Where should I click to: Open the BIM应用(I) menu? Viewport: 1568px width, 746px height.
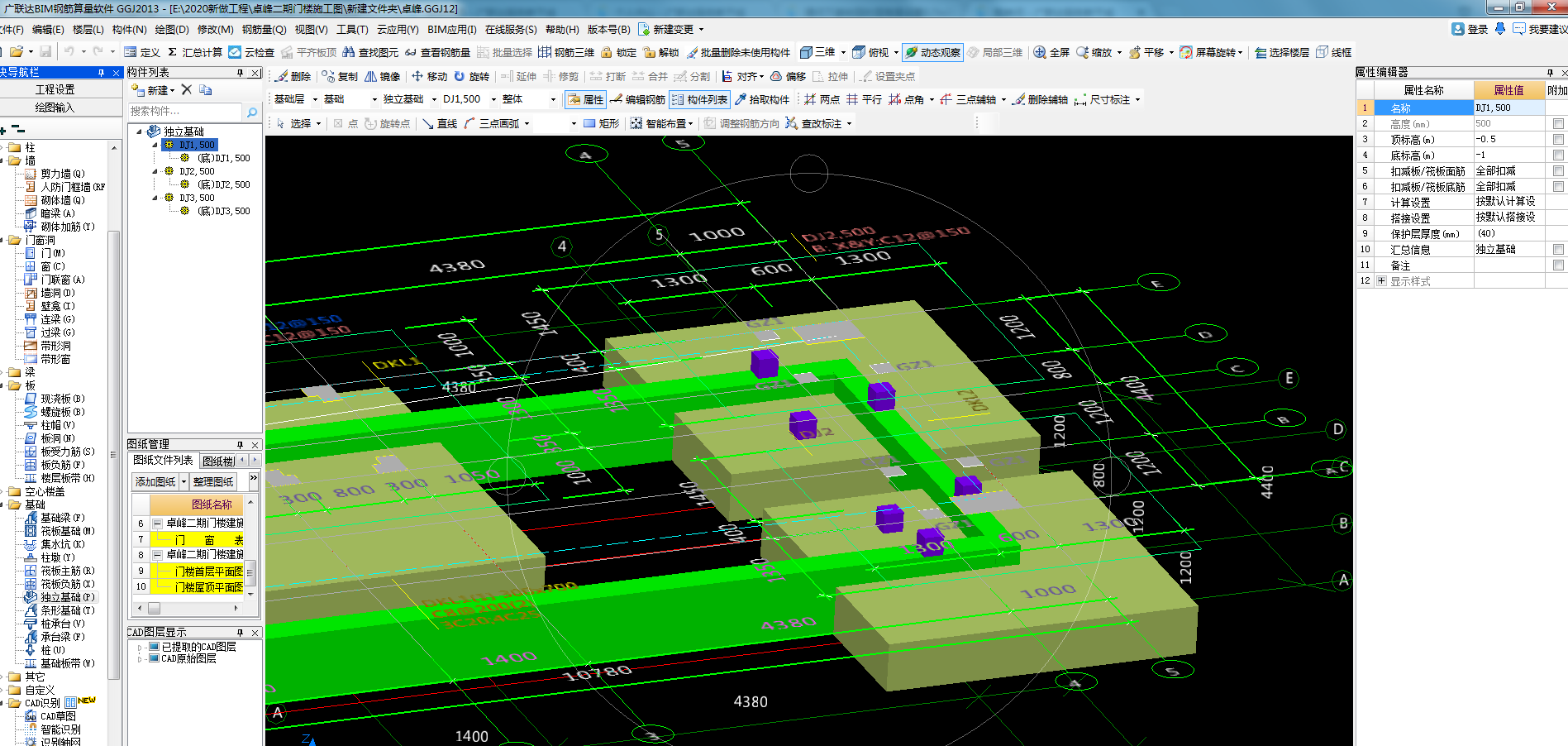pos(451,29)
